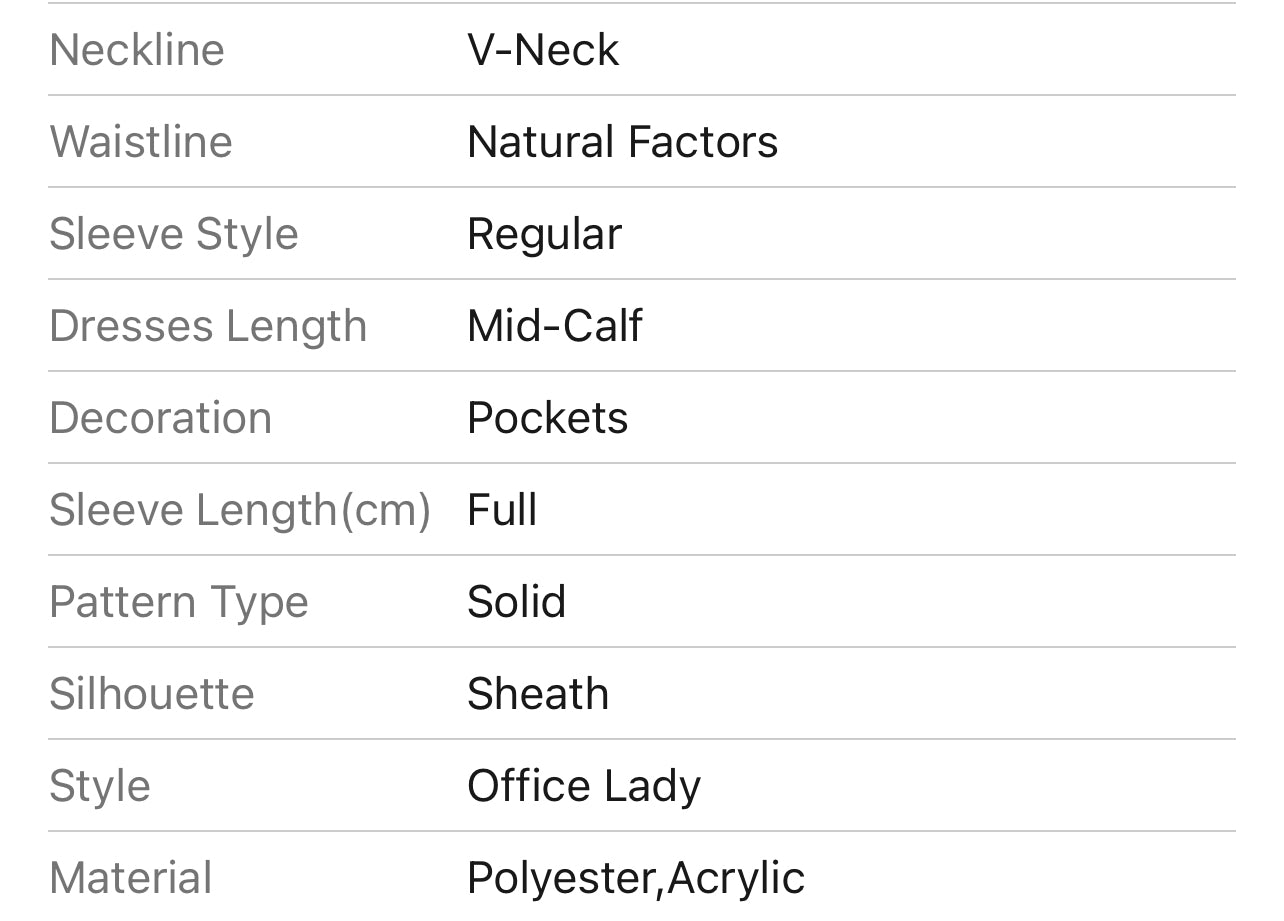The image size is (1284, 921).
Task: Select the V-Neck value text
Action: pos(543,50)
